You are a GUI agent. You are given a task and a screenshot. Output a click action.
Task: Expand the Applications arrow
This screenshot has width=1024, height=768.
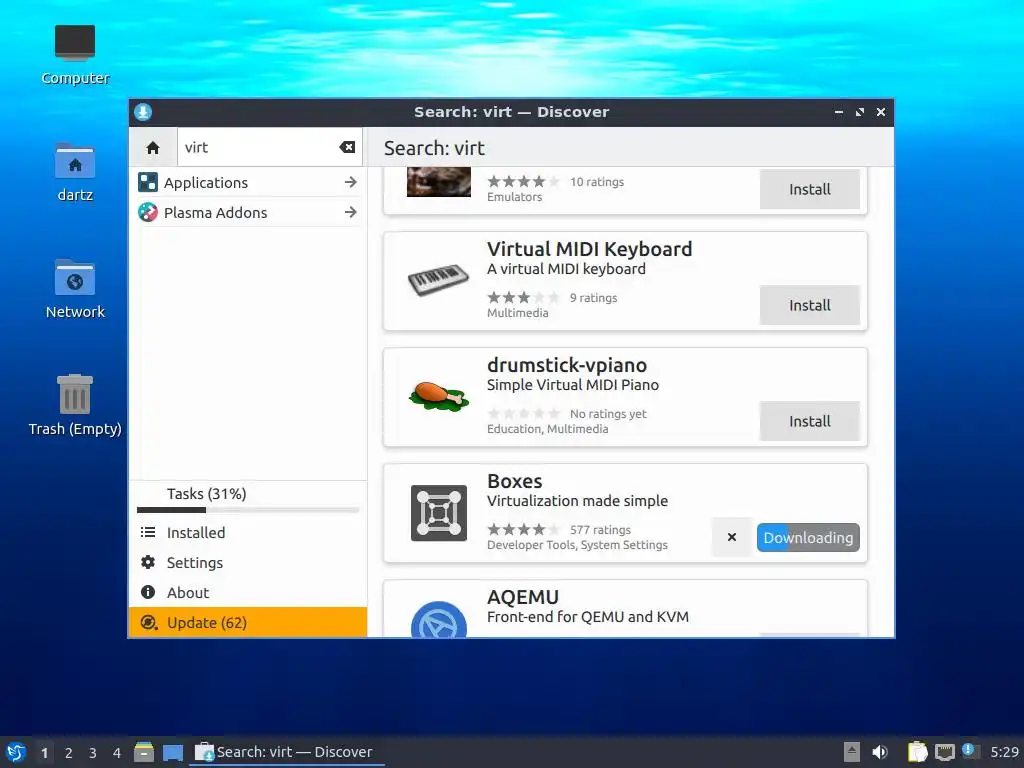pyautogui.click(x=351, y=182)
